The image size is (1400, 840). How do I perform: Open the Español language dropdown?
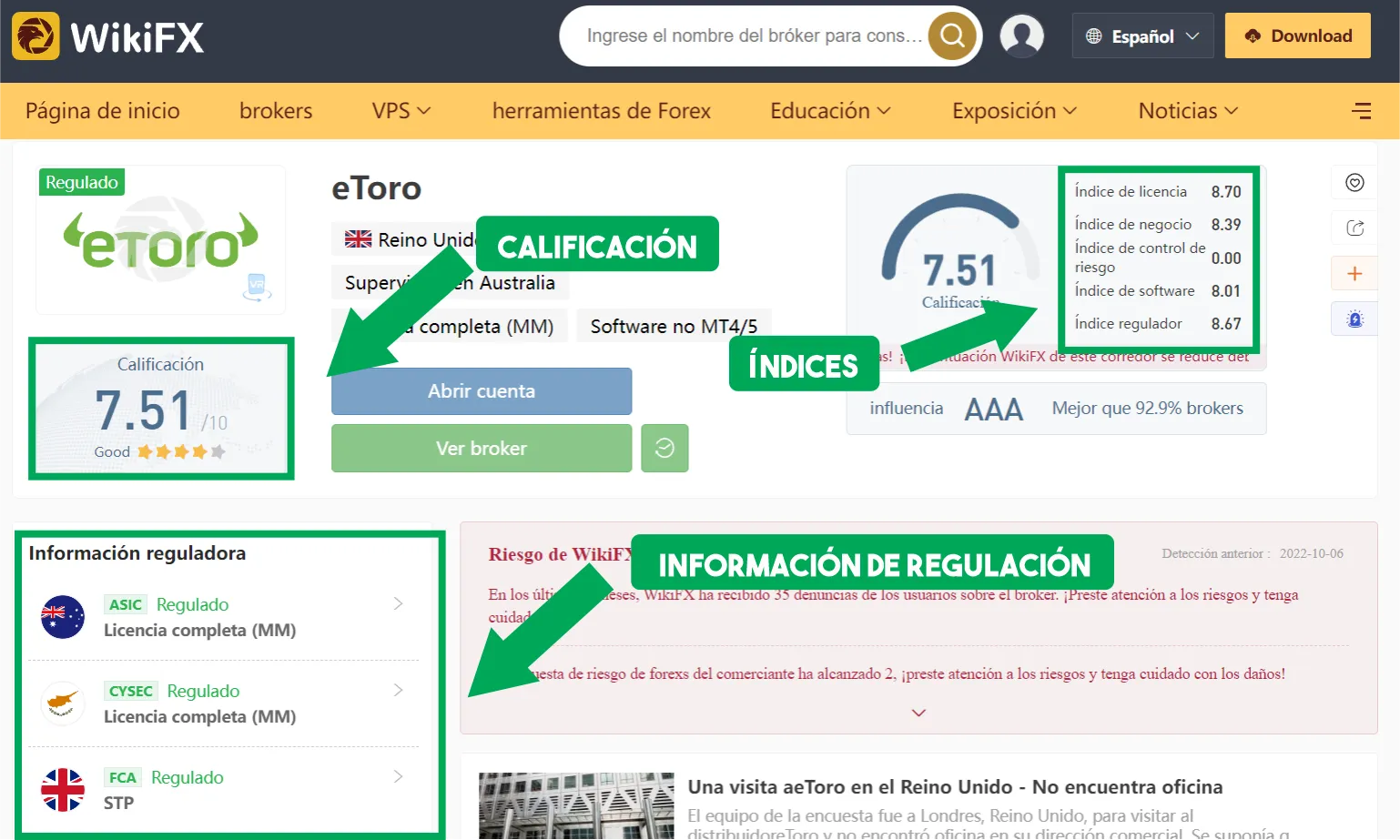point(1142,36)
